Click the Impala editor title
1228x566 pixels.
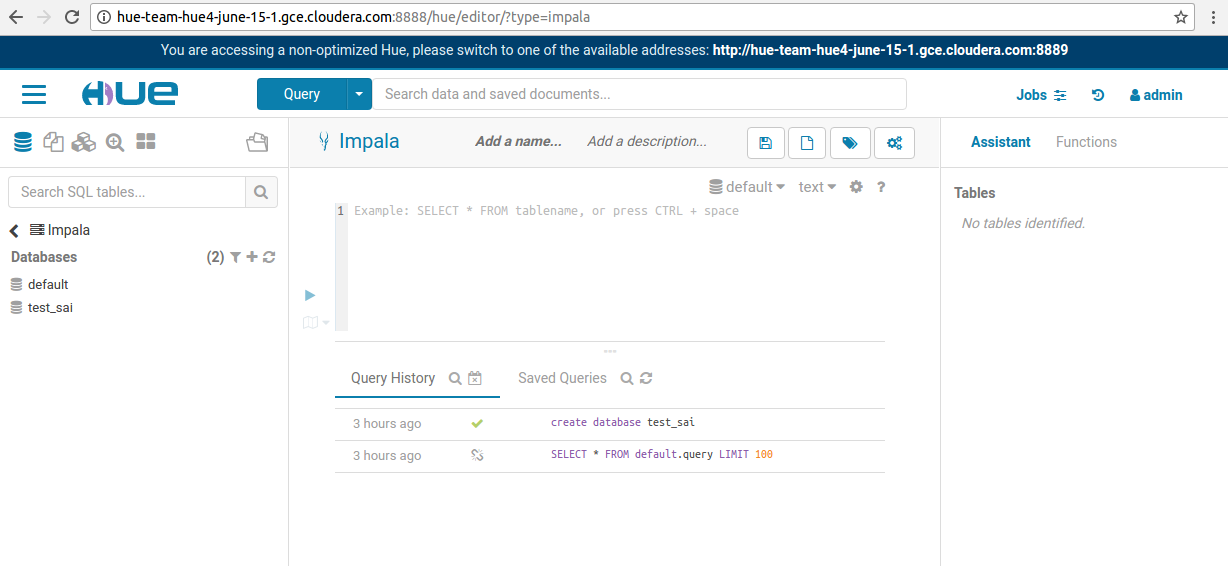click(x=369, y=142)
